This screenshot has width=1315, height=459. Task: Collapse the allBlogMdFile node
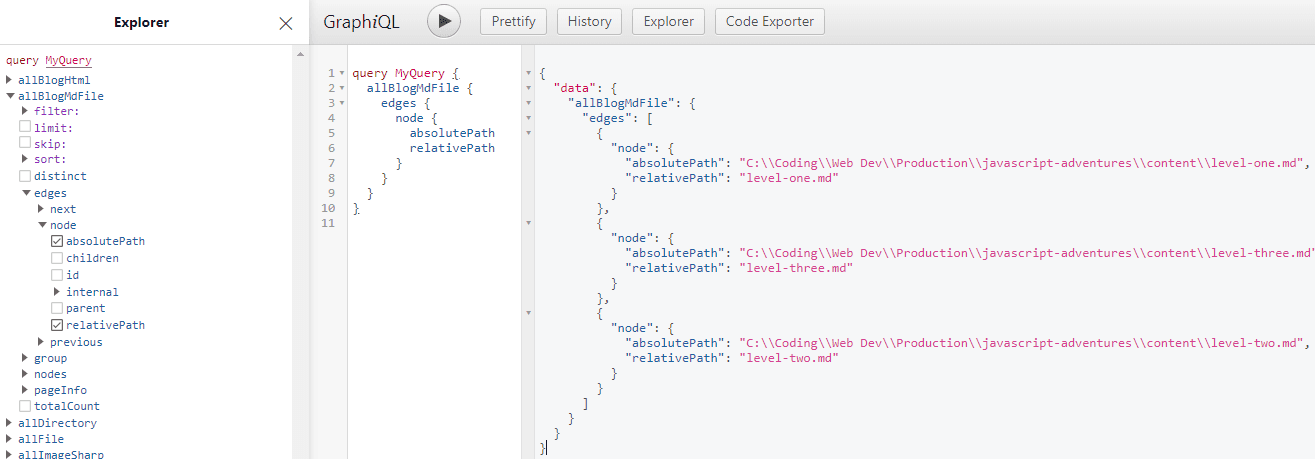(10, 96)
